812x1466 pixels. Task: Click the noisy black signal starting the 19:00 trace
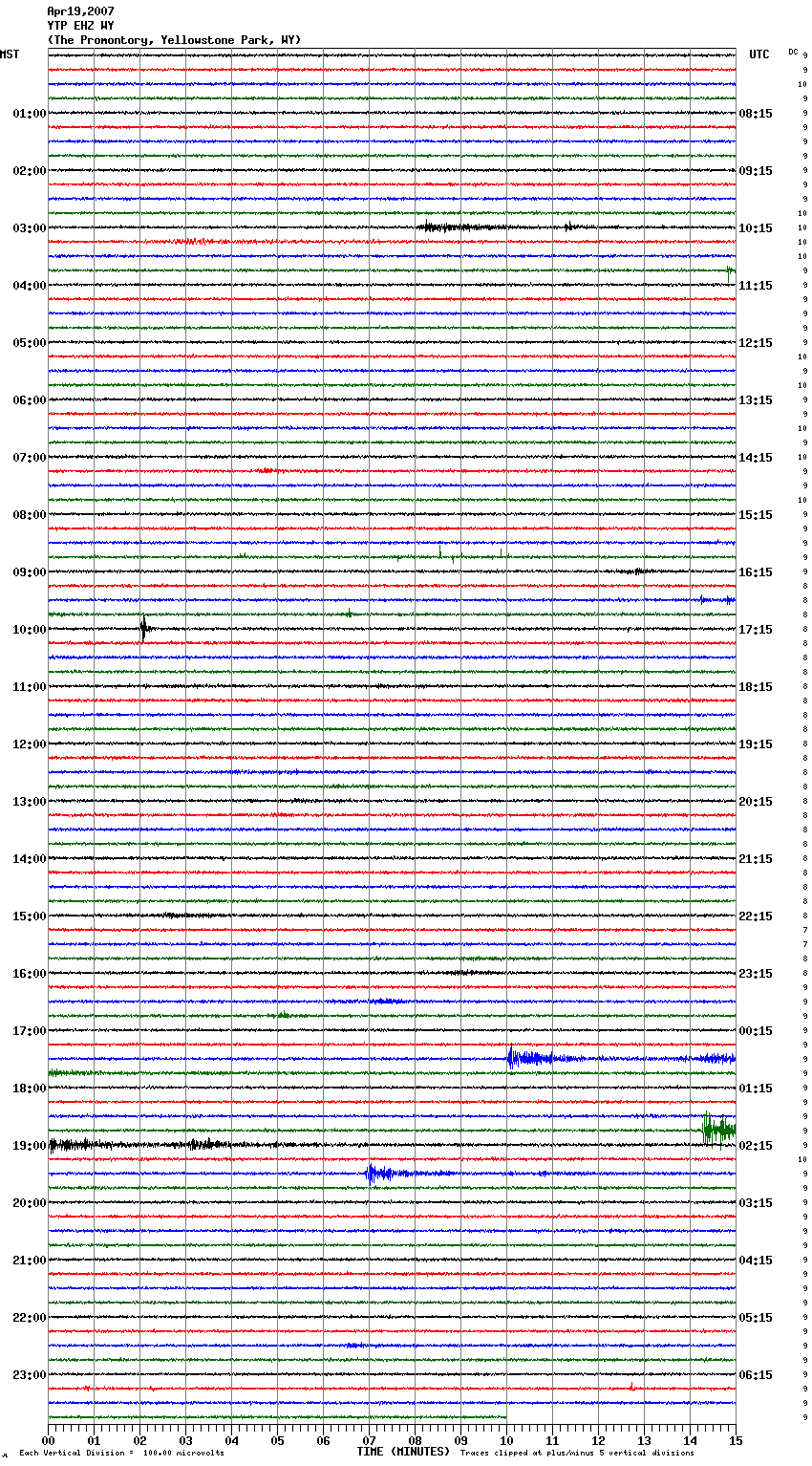(x=81, y=1144)
